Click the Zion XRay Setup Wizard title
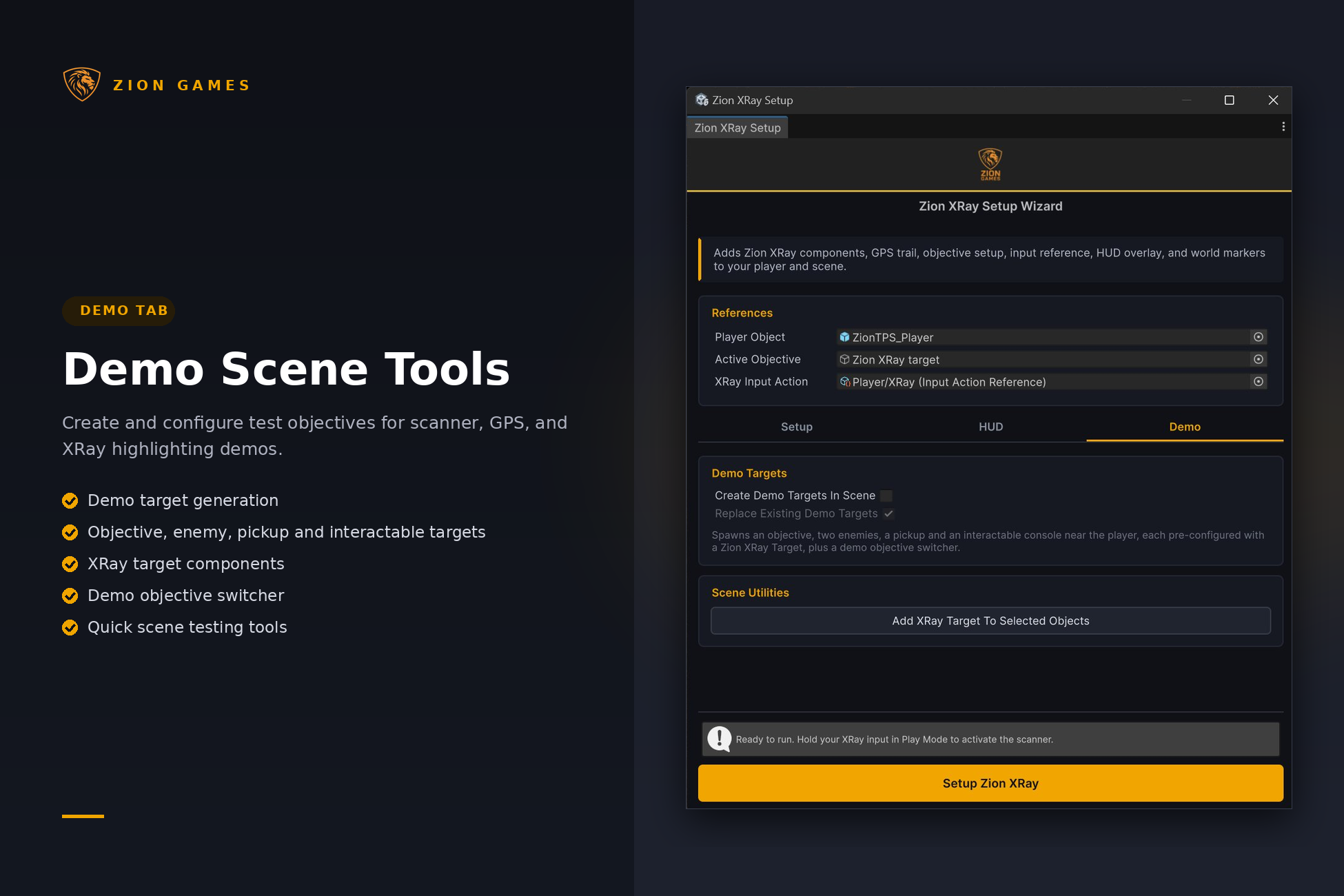 pos(990,206)
